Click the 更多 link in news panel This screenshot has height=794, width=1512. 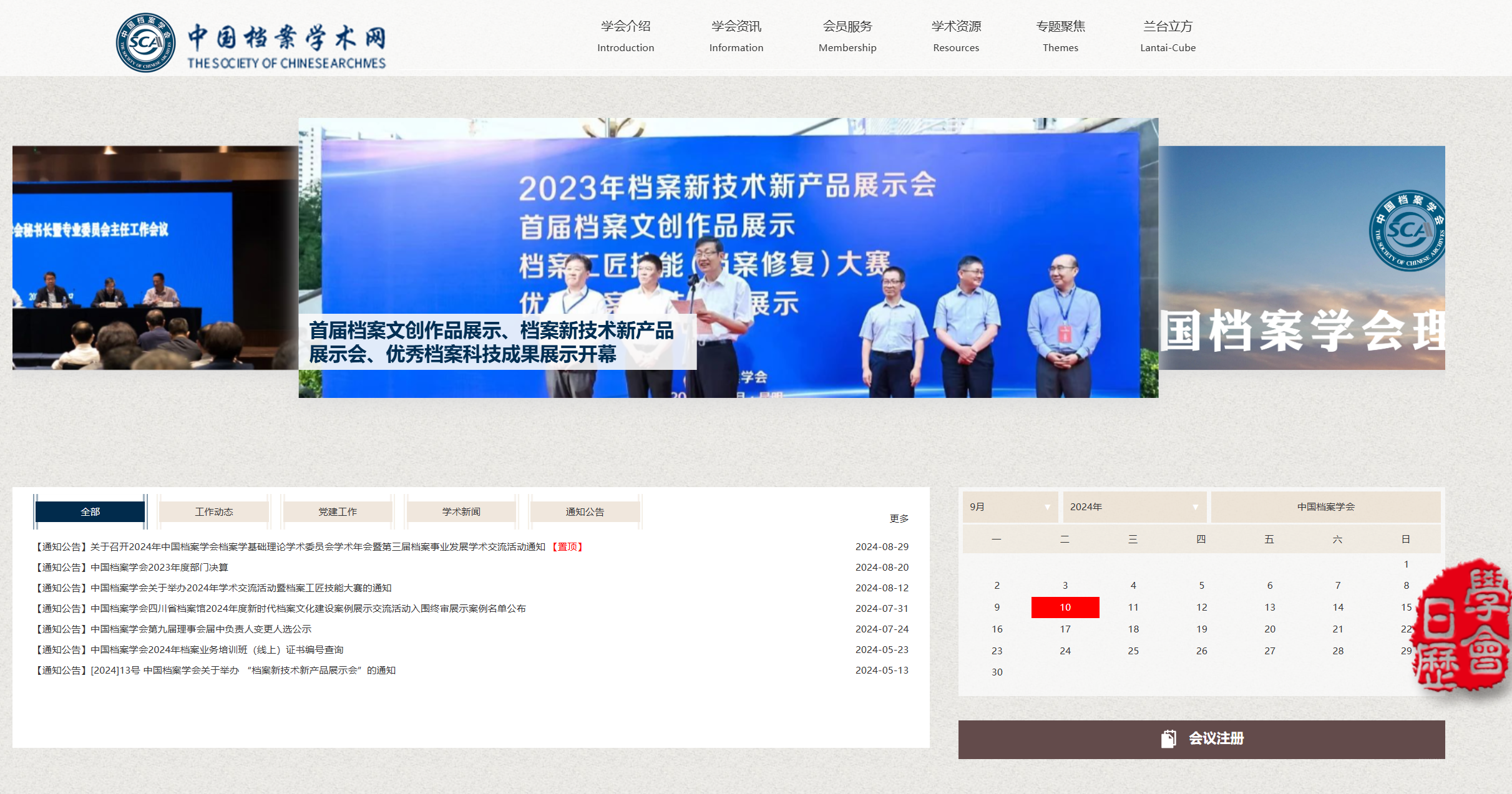click(899, 518)
